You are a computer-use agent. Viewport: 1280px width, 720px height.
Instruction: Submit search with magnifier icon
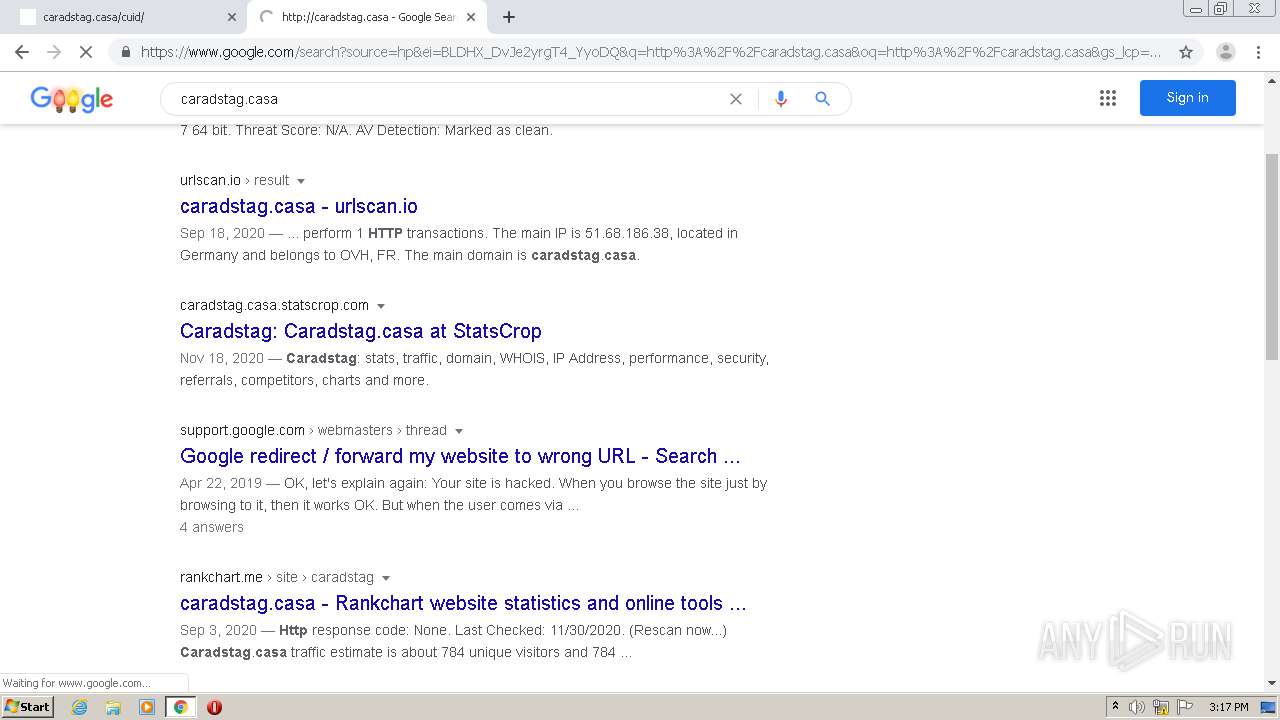tap(822, 99)
